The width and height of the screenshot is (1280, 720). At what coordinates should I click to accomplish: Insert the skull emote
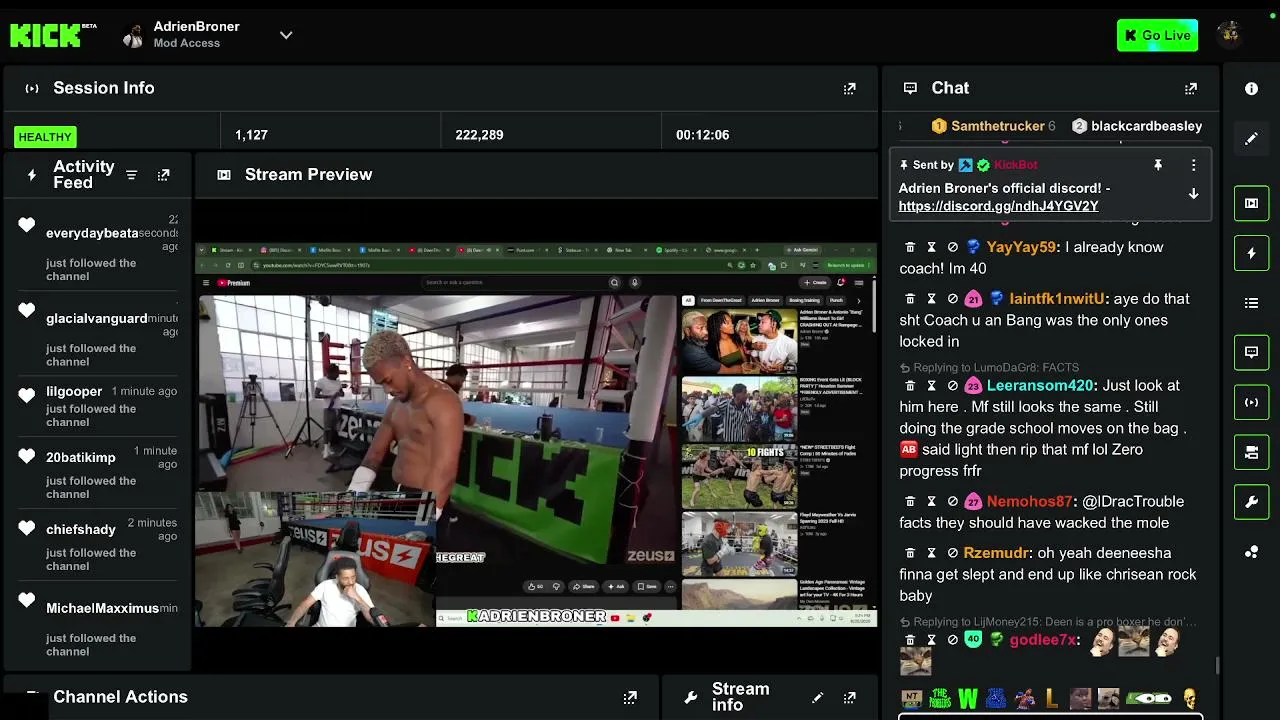click(1190, 698)
